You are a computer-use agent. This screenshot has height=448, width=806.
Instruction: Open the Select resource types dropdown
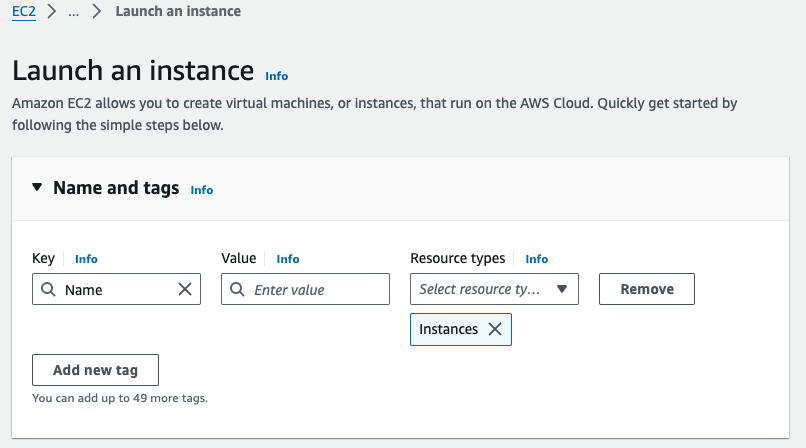[x=494, y=289]
